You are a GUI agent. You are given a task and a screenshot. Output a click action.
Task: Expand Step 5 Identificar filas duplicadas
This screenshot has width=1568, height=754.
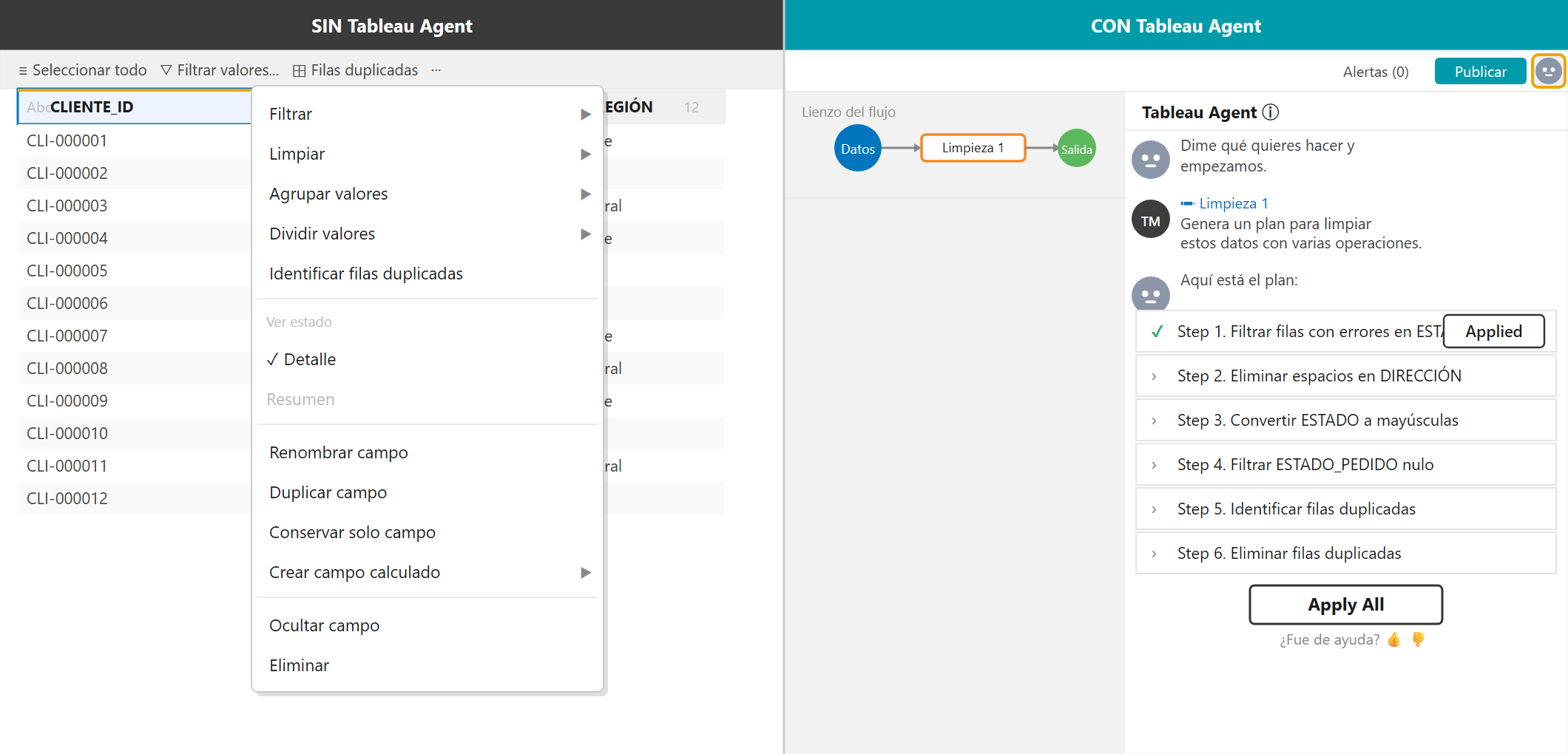pos(1345,509)
